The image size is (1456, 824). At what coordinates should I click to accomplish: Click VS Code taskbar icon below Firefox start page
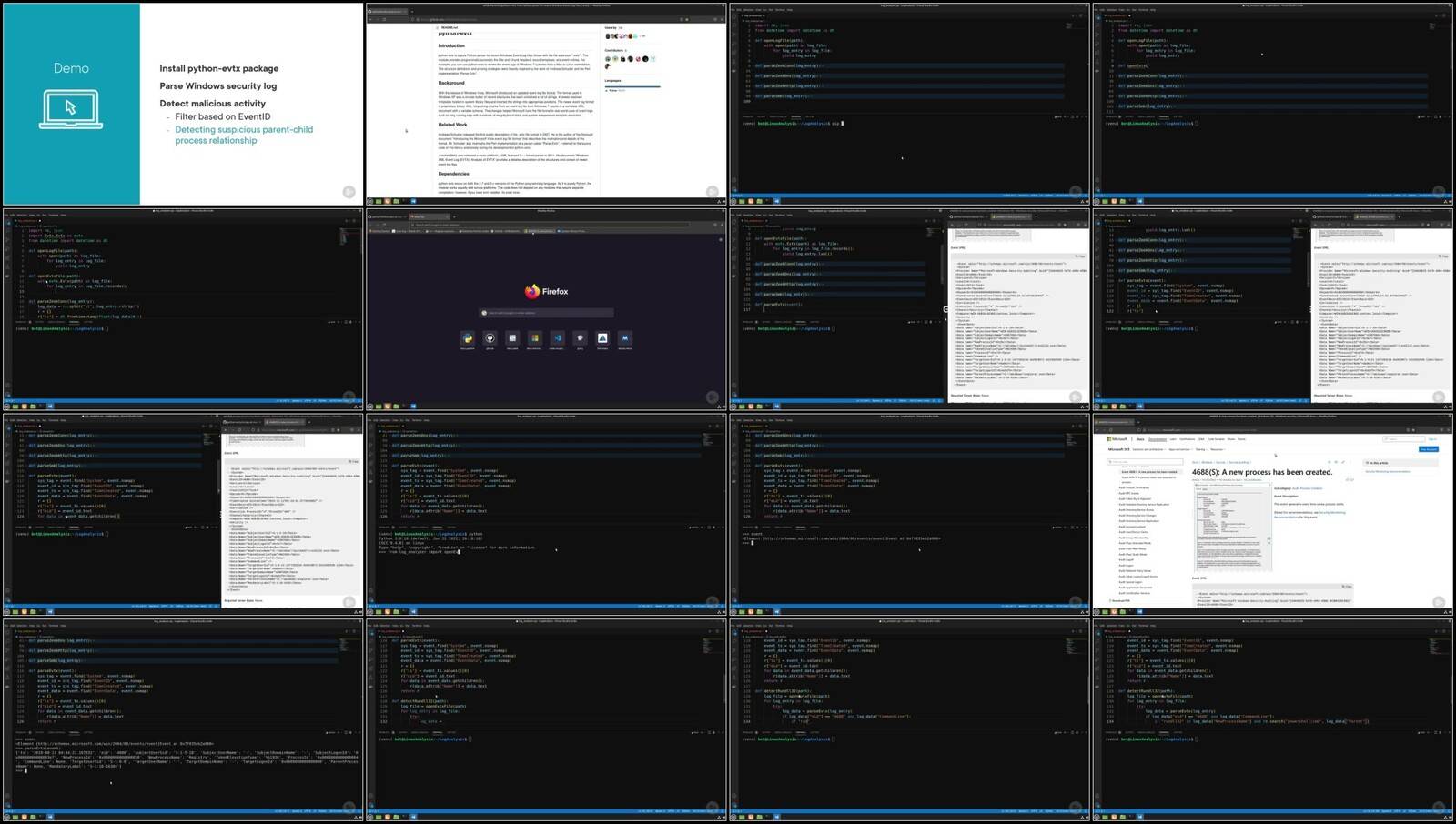413,407
